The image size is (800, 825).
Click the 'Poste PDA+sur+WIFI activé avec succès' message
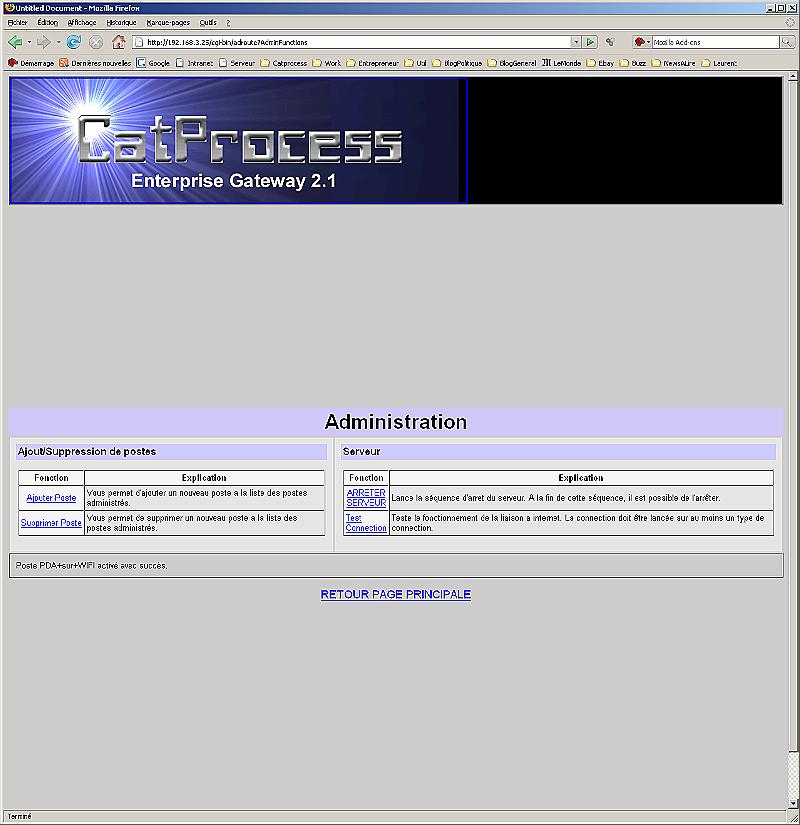pyautogui.click(x=92, y=566)
